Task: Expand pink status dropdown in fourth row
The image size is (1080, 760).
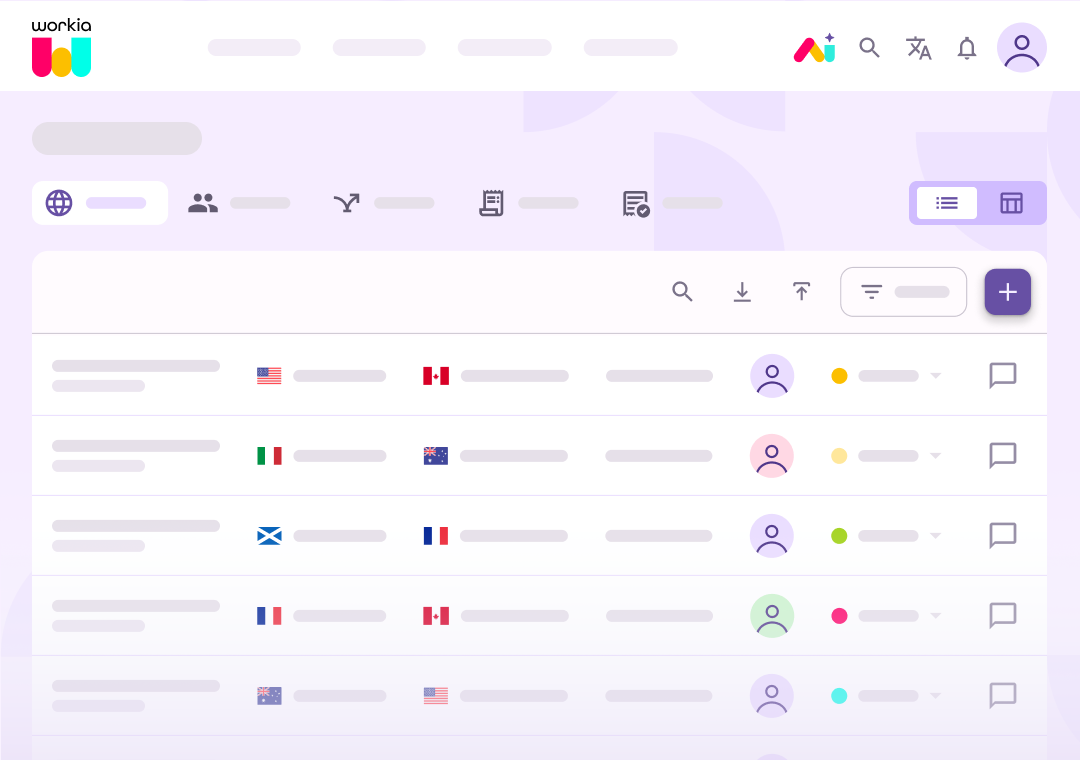Action: [x=935, y=615]
